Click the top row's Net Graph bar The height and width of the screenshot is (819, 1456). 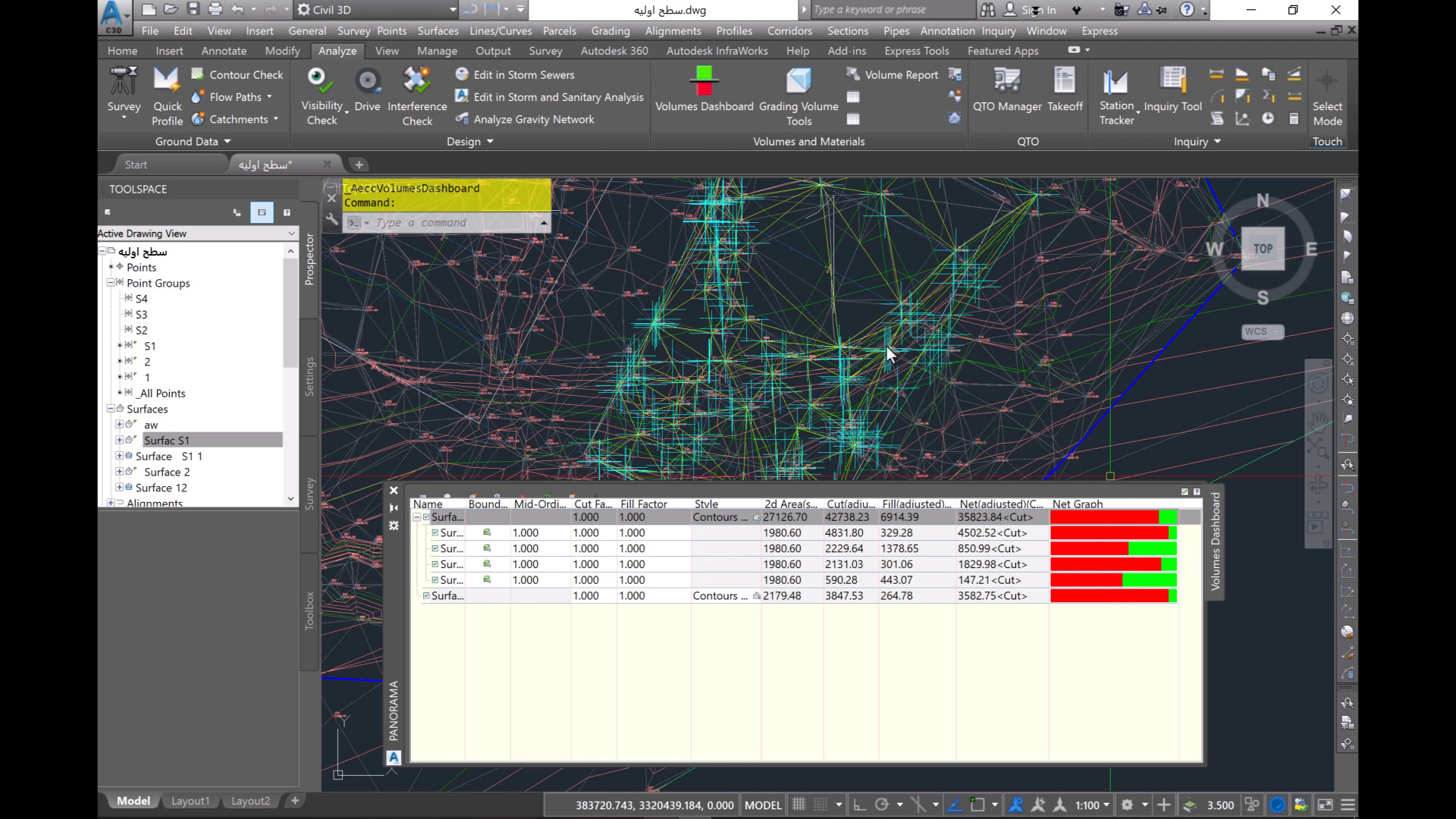coord(1112,517)
